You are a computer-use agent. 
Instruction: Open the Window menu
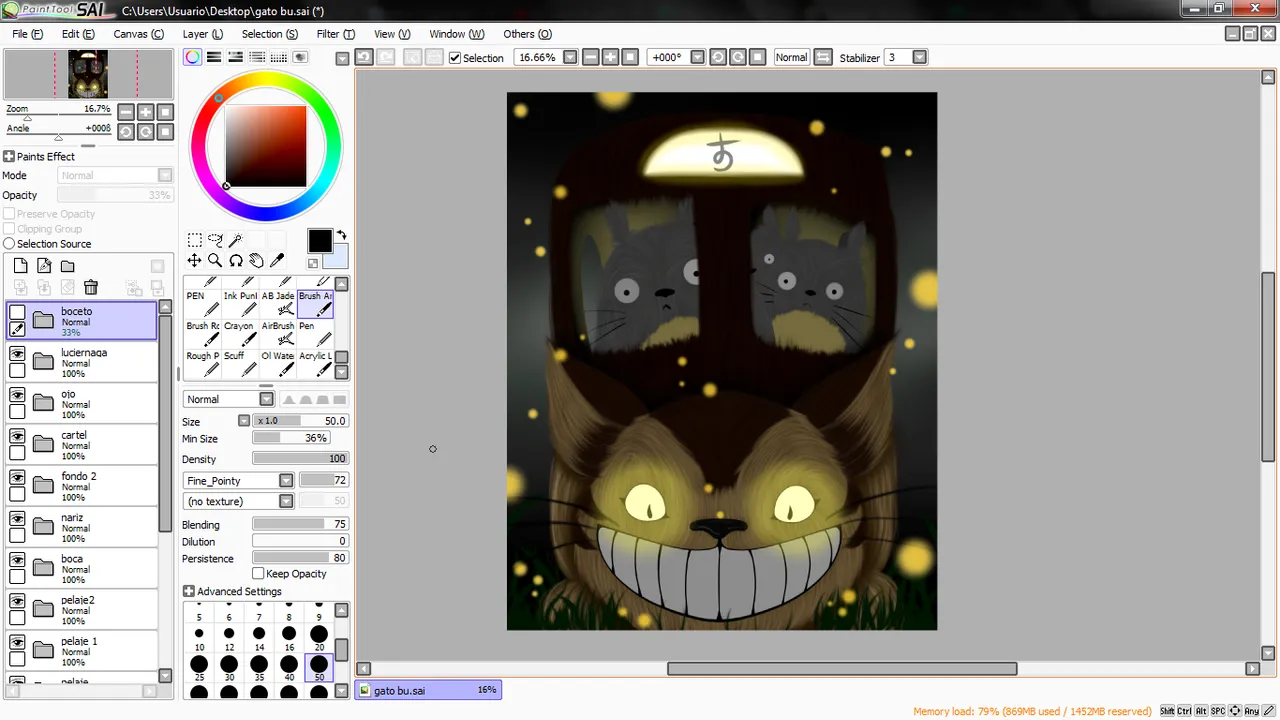click(457, 33)
